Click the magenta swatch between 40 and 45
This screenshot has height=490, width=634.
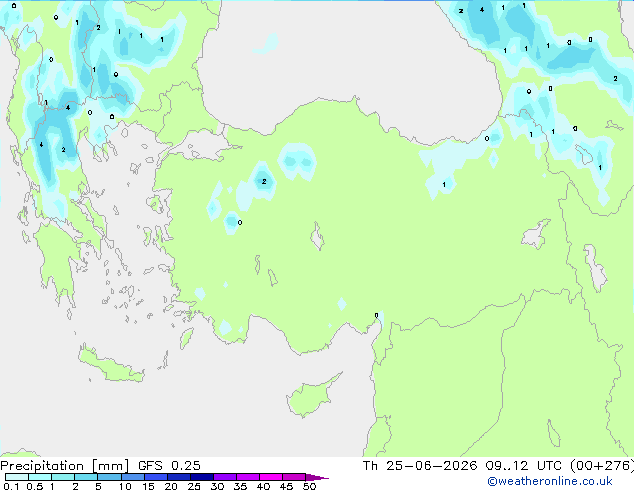[271, 477]
